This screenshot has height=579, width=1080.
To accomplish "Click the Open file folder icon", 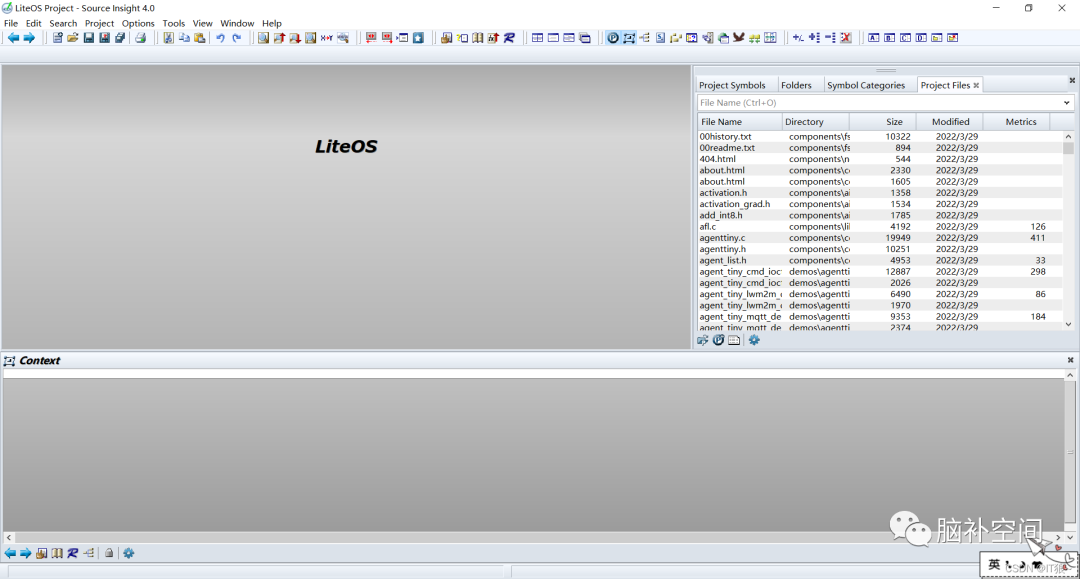I will coord(73,38).
